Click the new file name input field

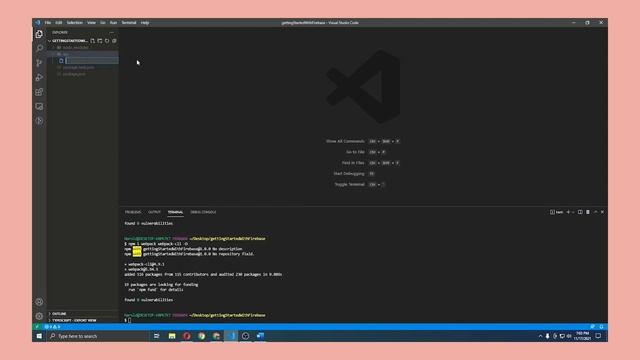pos(92,61)
